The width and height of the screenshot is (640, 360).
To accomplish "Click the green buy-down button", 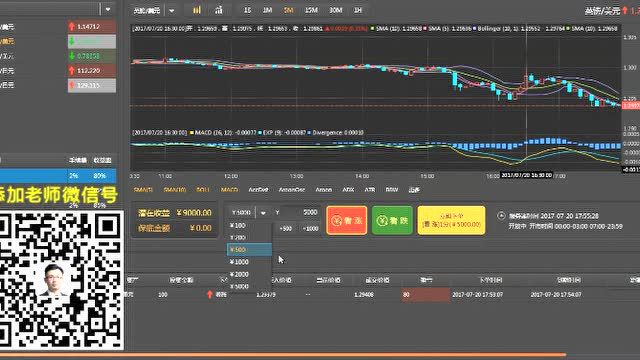I will pos(392,220).
